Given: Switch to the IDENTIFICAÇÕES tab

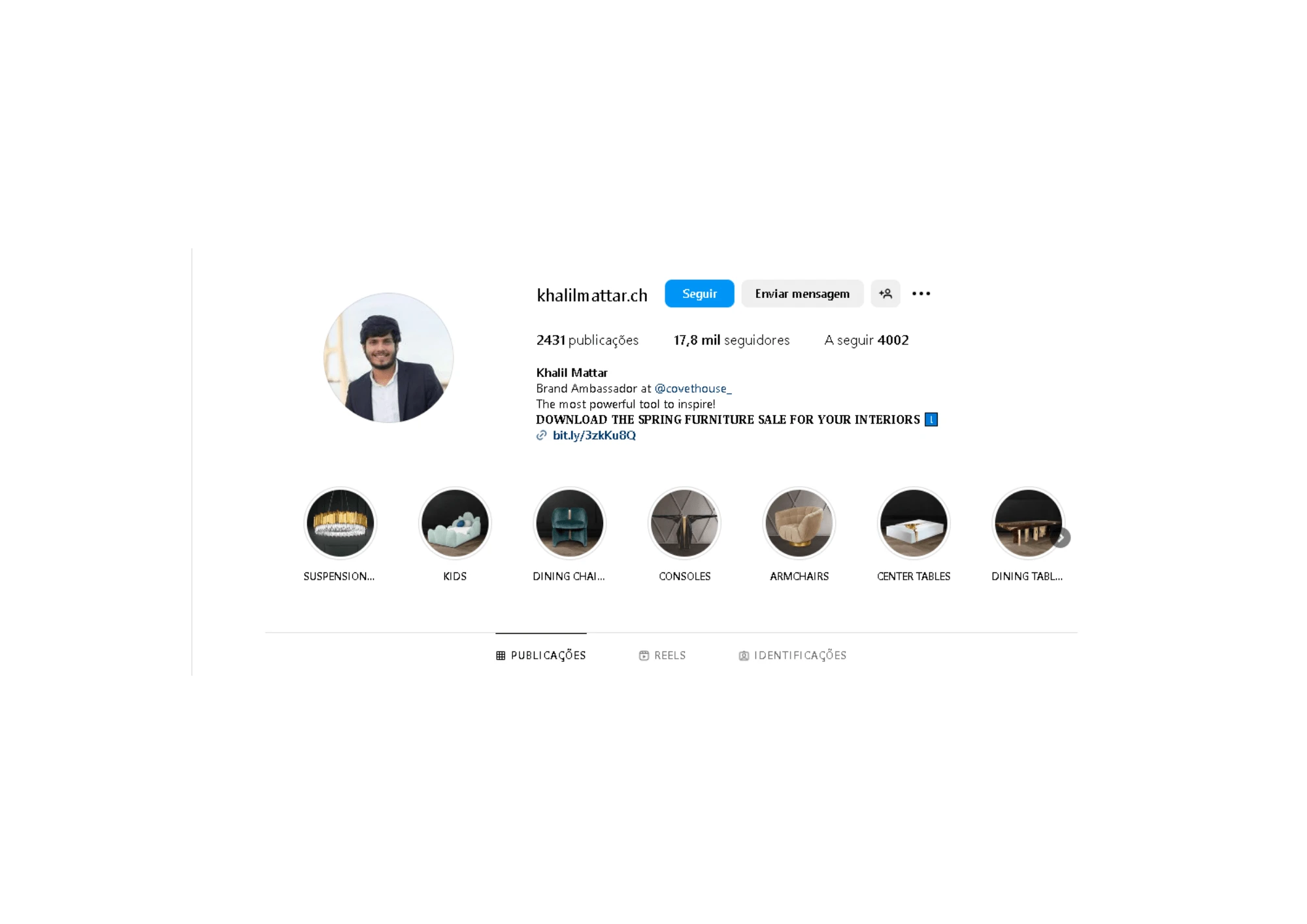Looking at the screenshot, I should coord(792,655).
